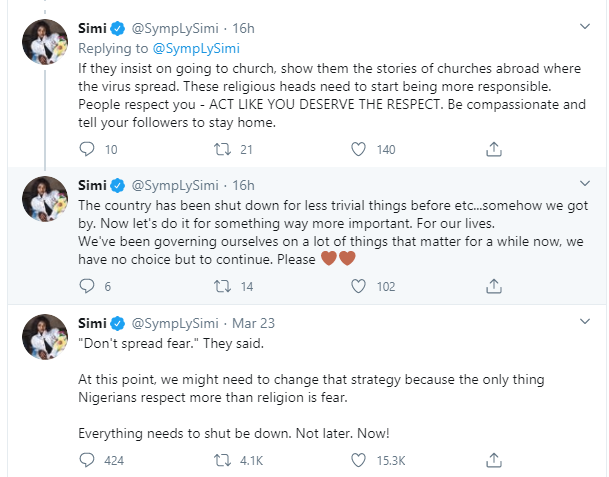Share the tweet about going to church
The image size is (609, 477).
[x=493, y=149]
